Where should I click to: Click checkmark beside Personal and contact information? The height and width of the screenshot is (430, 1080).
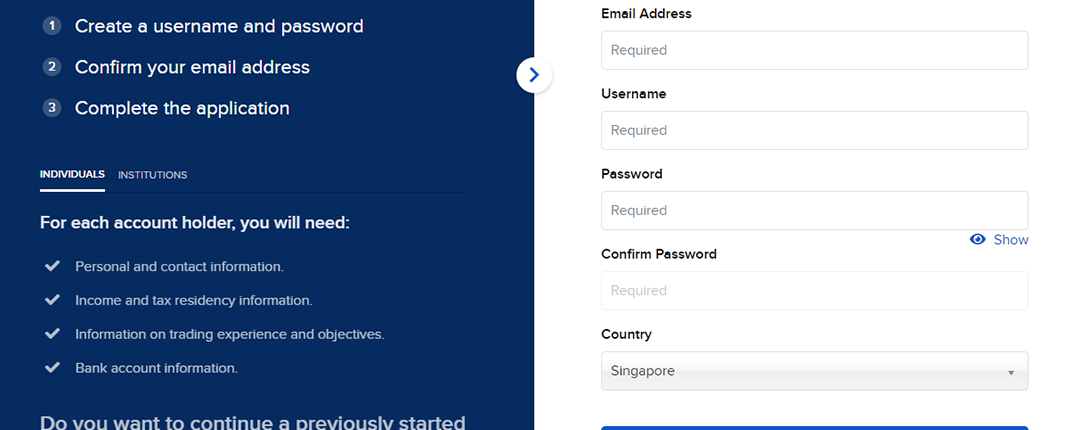[53, 267]
